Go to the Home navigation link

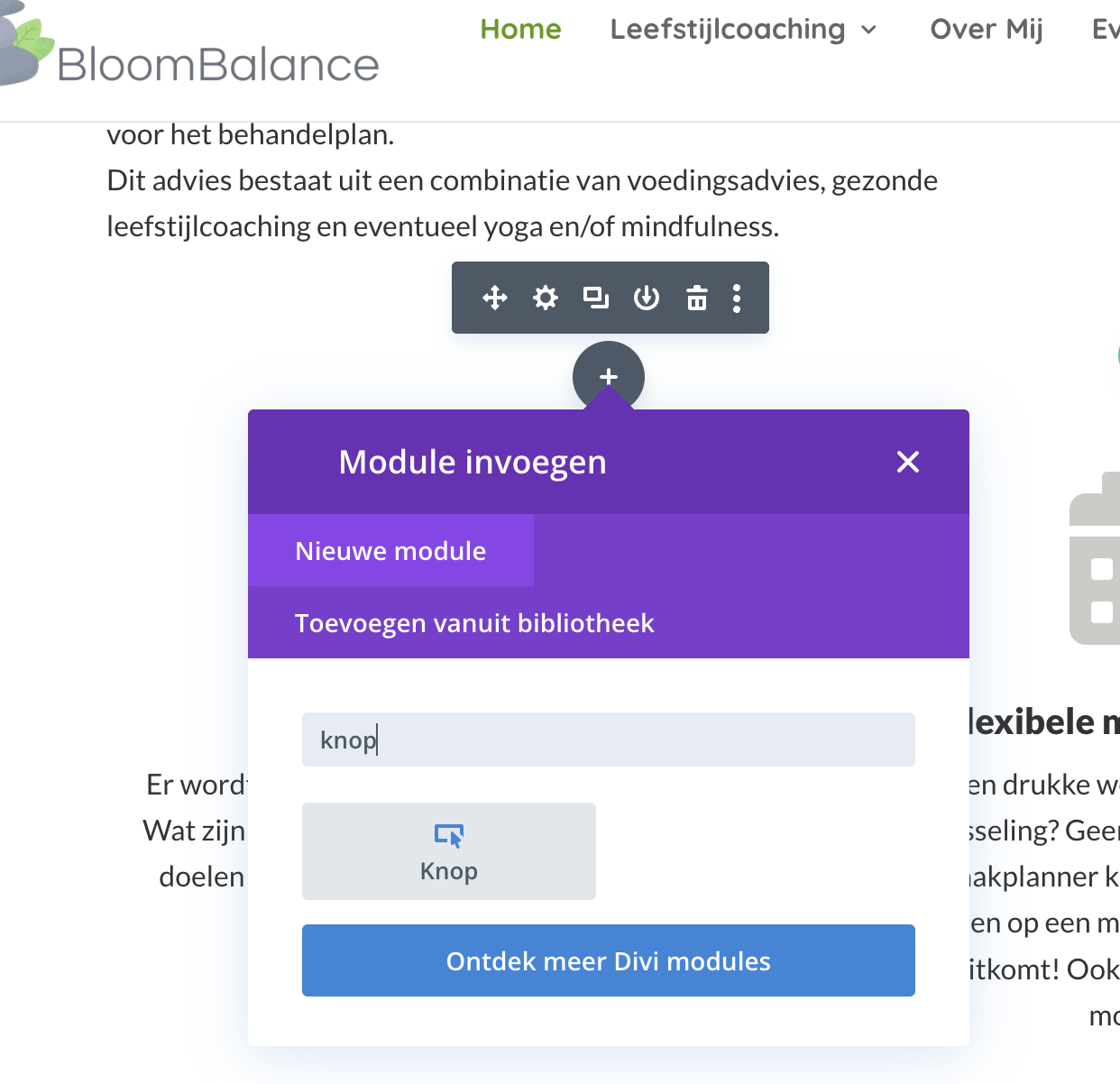coord(520,30)
